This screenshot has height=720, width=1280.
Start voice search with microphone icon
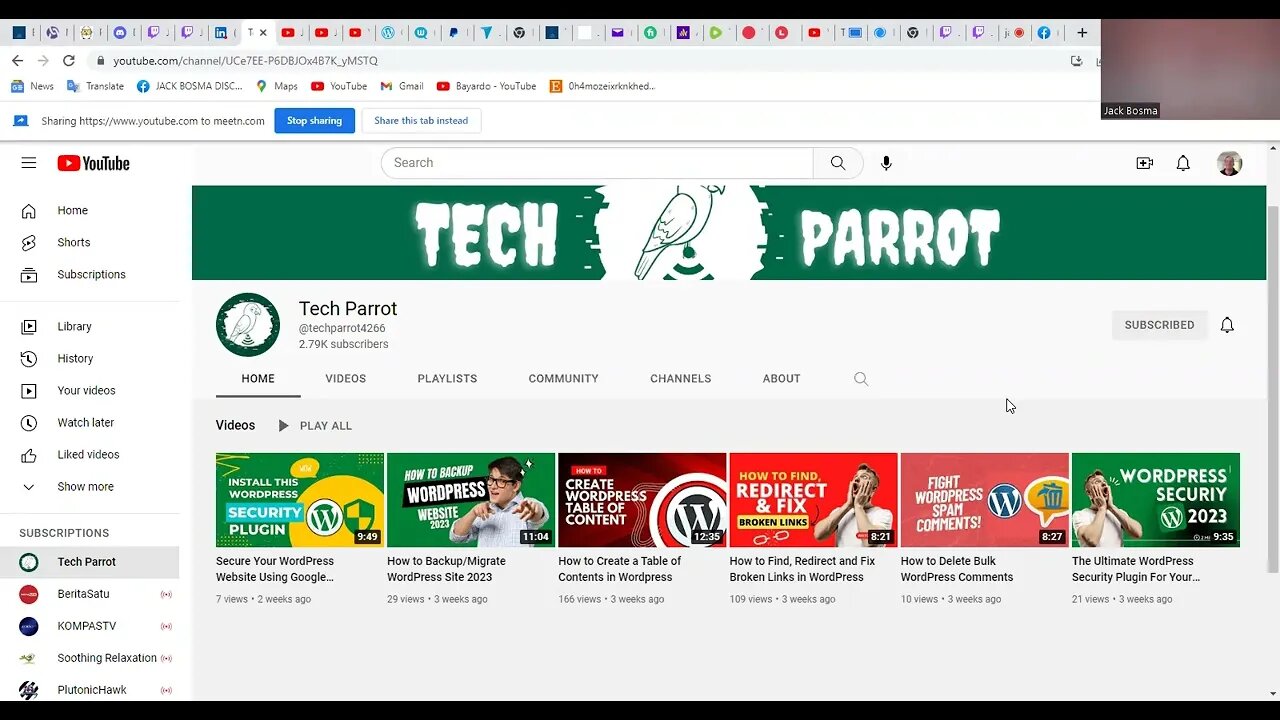[x=886, y=163]
